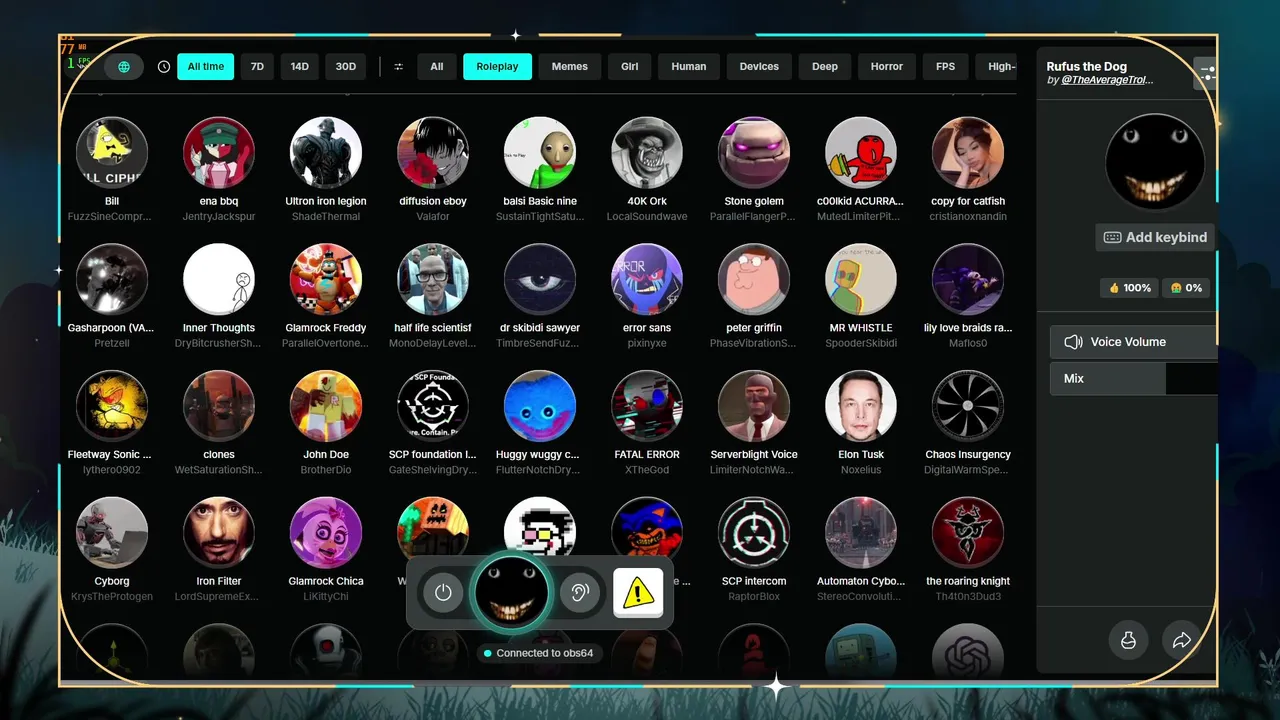
Task: Select the Horror category chip
Action: point(887,67)
